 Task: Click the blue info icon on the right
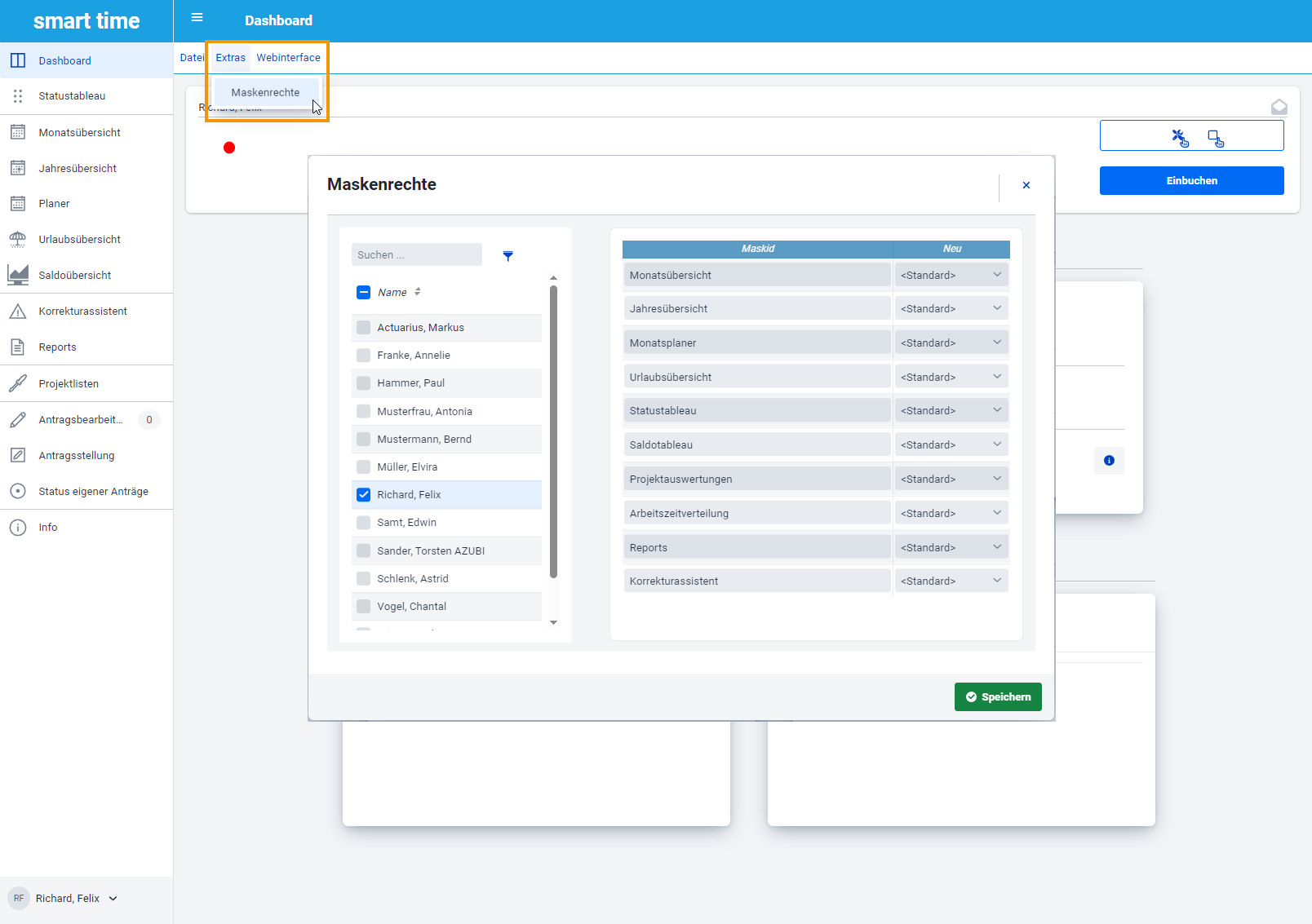[x=1109, y=461]
